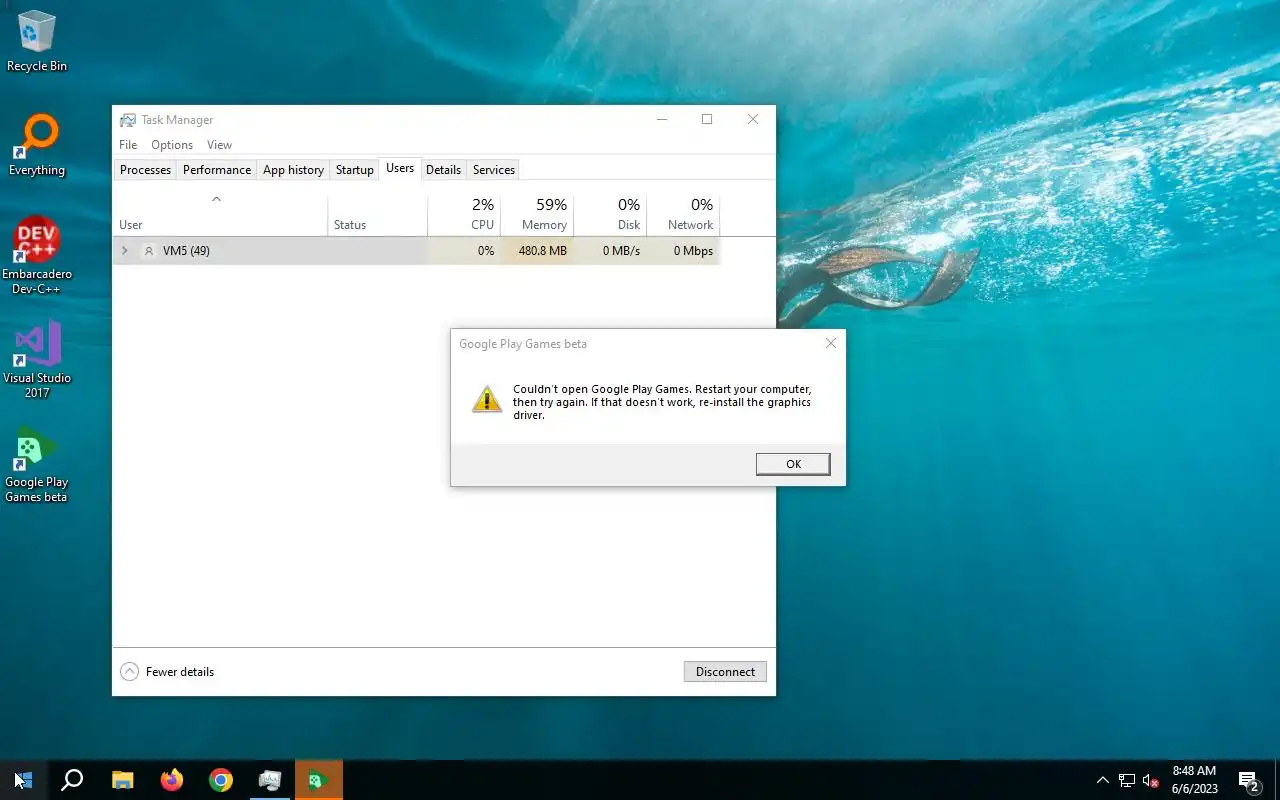Show hidden system tray icons
This screenshot has width=1280, height=800.
tap(1103, 780)
